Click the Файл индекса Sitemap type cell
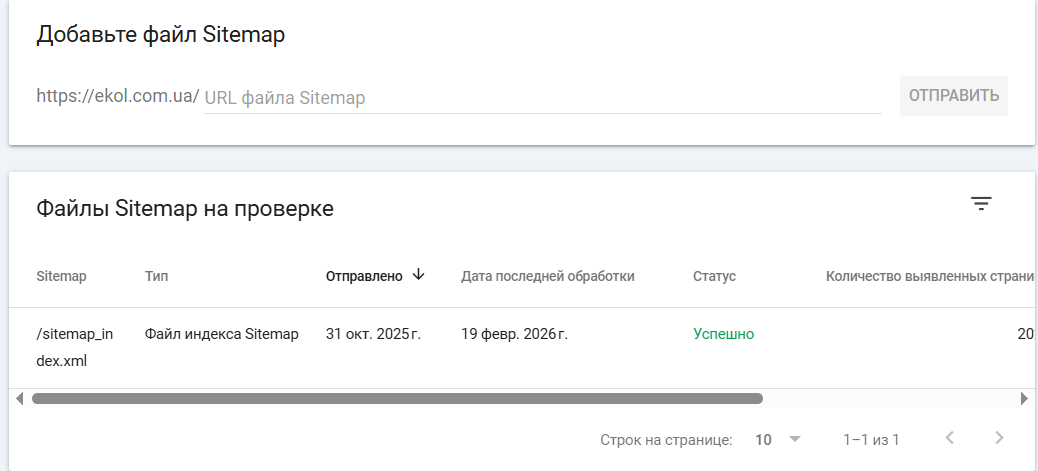The image size is (1038, 471). coord(221,334)
